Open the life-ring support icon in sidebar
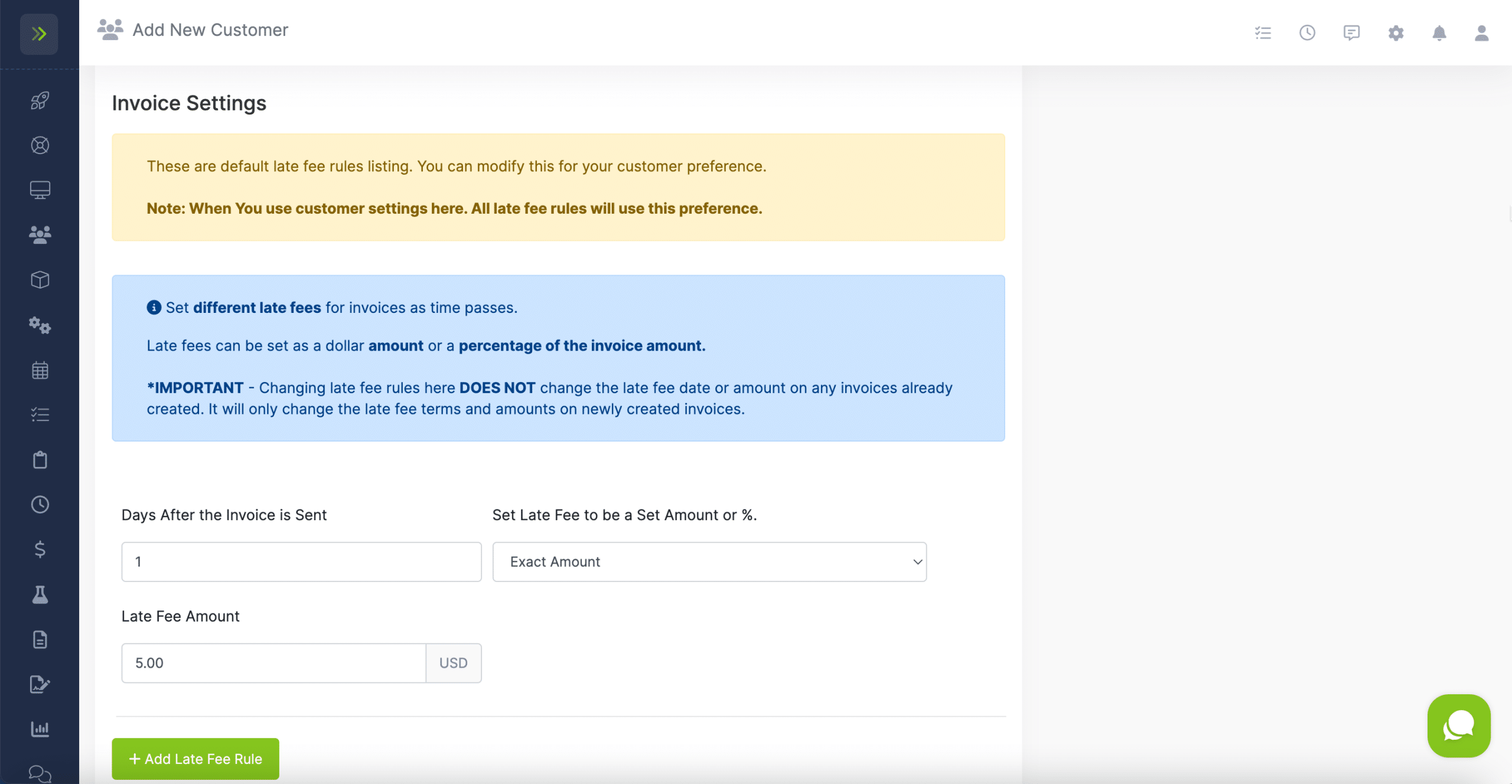 [x=40, y=145]
